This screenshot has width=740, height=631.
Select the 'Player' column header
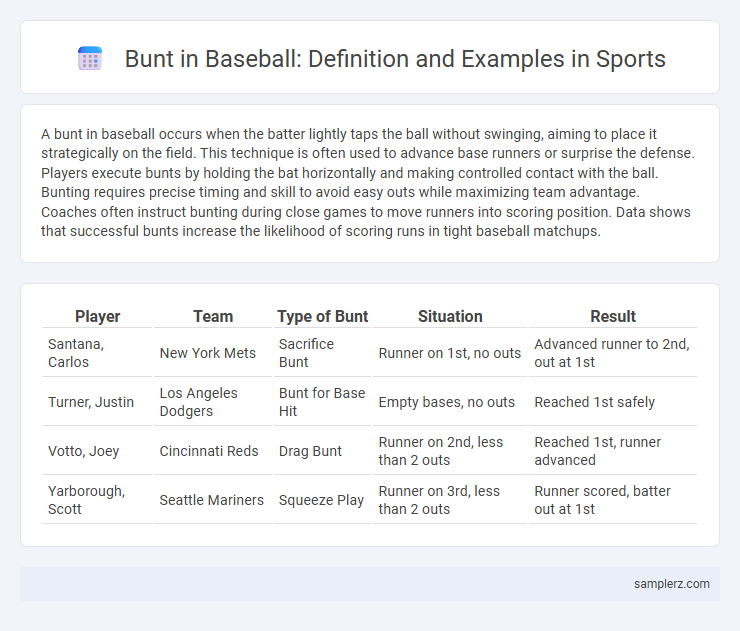(98, 316)
